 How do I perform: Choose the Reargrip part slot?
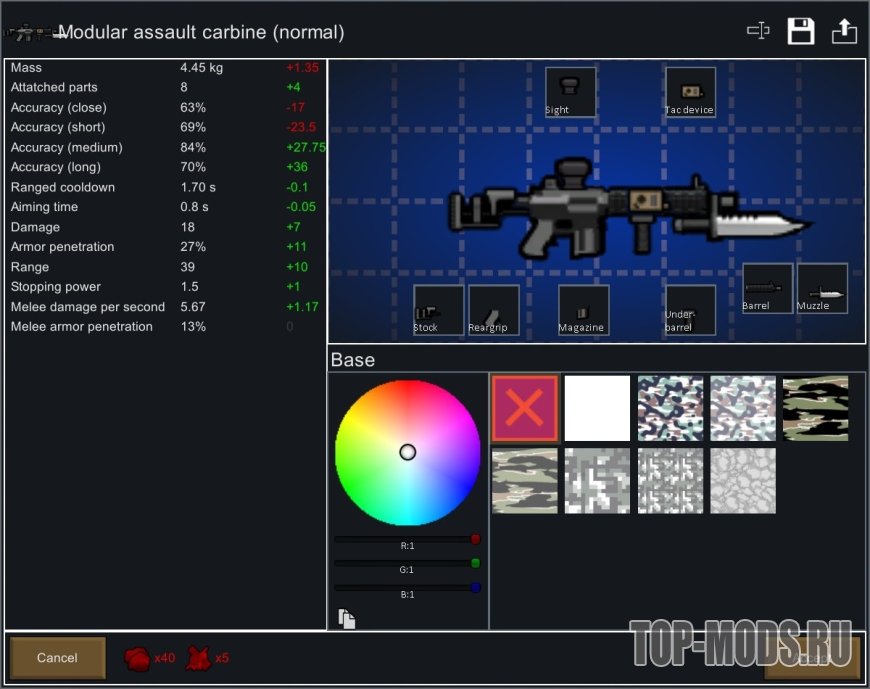pyautogui.click(x=493, y=310)
